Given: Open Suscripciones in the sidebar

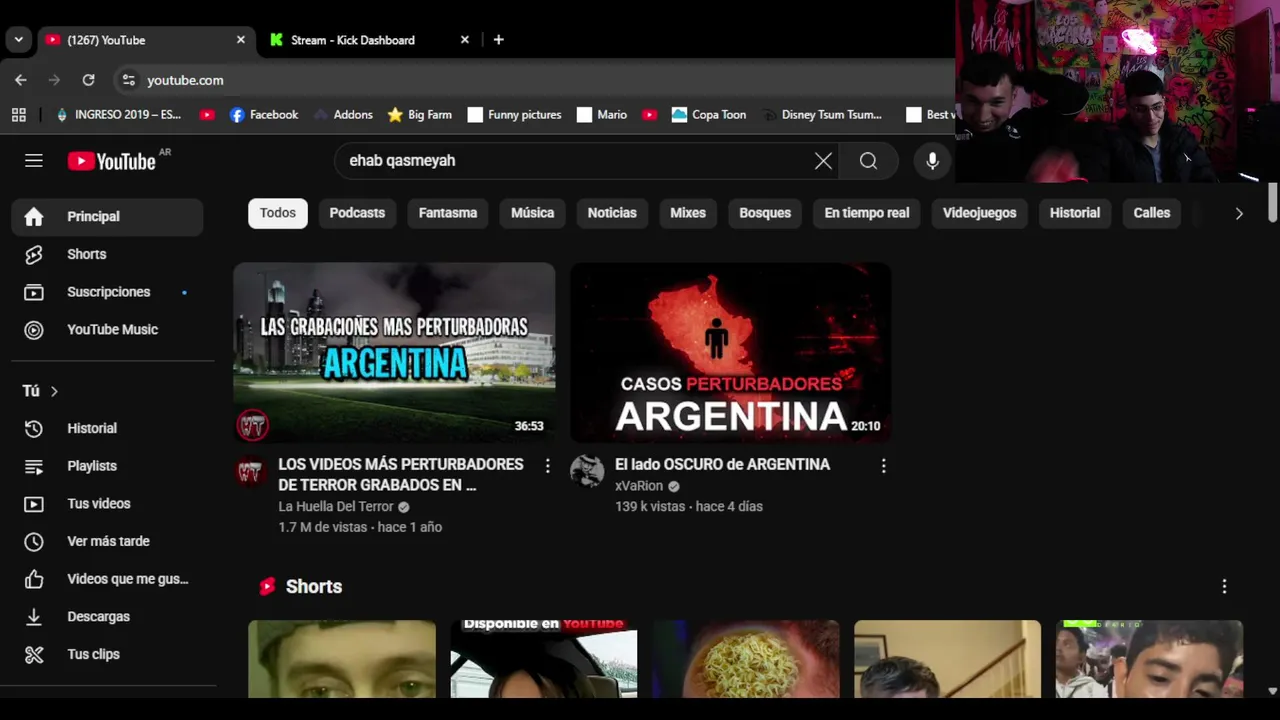Looking at the screenshot, I should coord(107,292).
